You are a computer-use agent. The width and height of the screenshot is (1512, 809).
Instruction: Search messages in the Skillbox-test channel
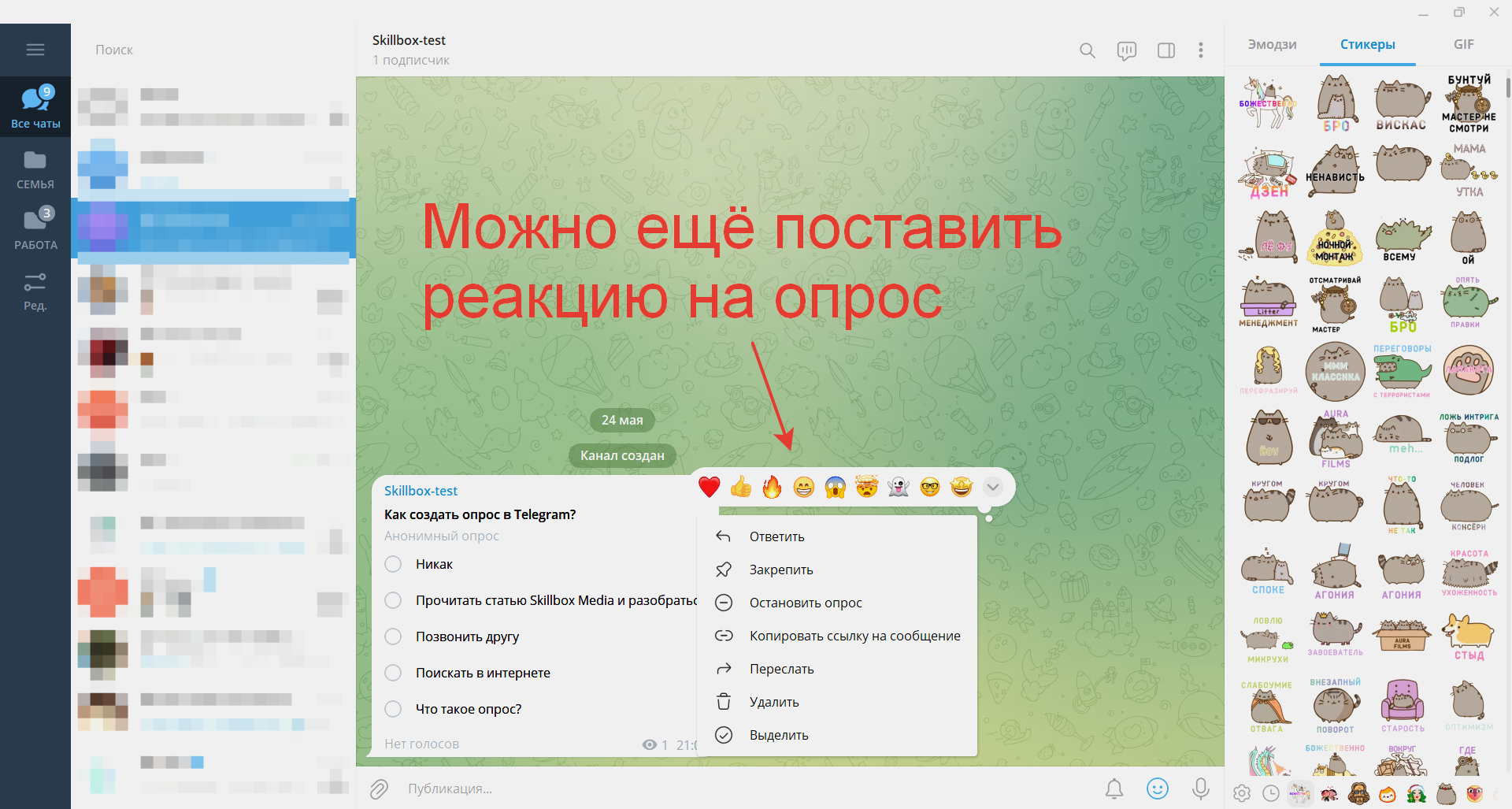coord(1088,50)
